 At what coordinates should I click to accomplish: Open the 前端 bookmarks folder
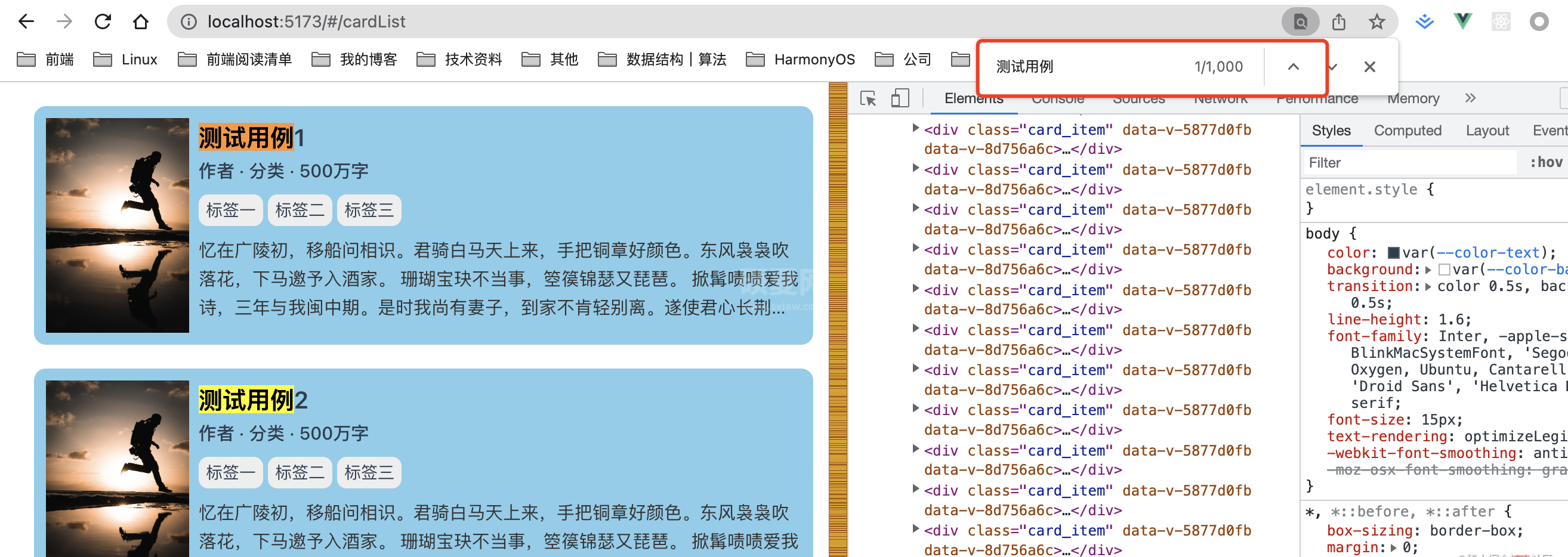click(x=46, y=59)
